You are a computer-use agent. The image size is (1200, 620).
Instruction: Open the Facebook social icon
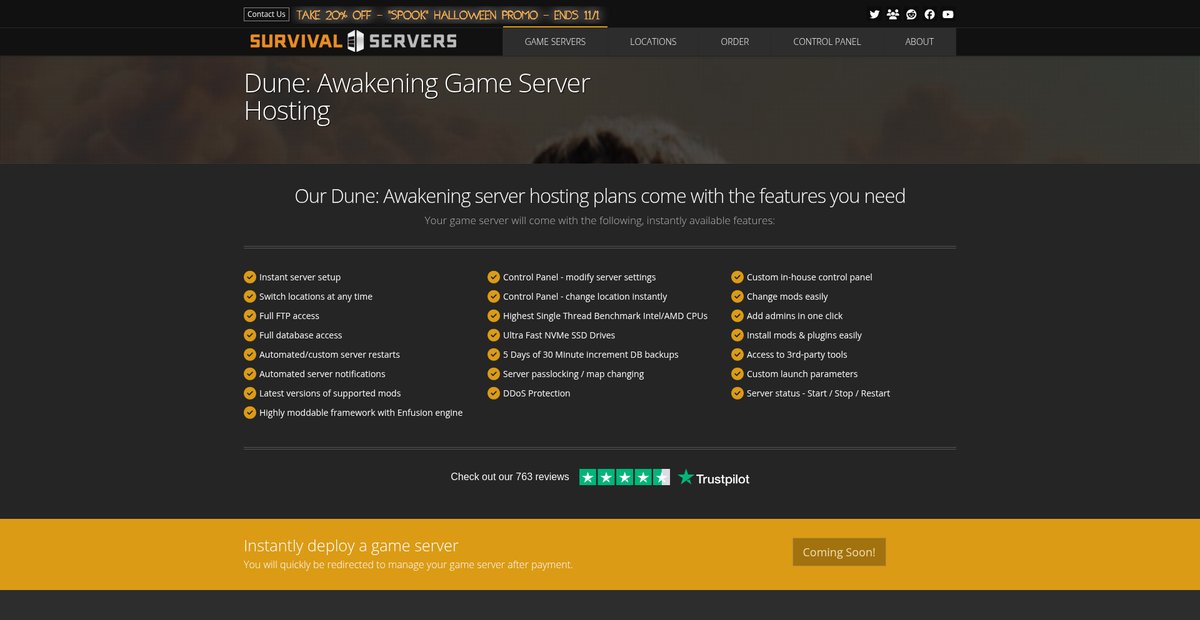coord(929,14)
